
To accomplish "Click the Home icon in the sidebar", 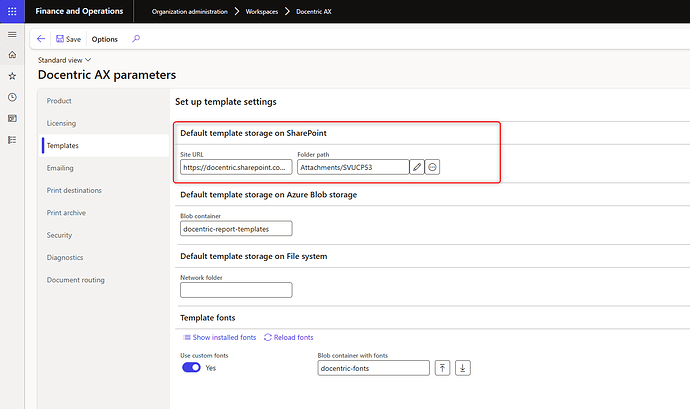I will (12, 55).
